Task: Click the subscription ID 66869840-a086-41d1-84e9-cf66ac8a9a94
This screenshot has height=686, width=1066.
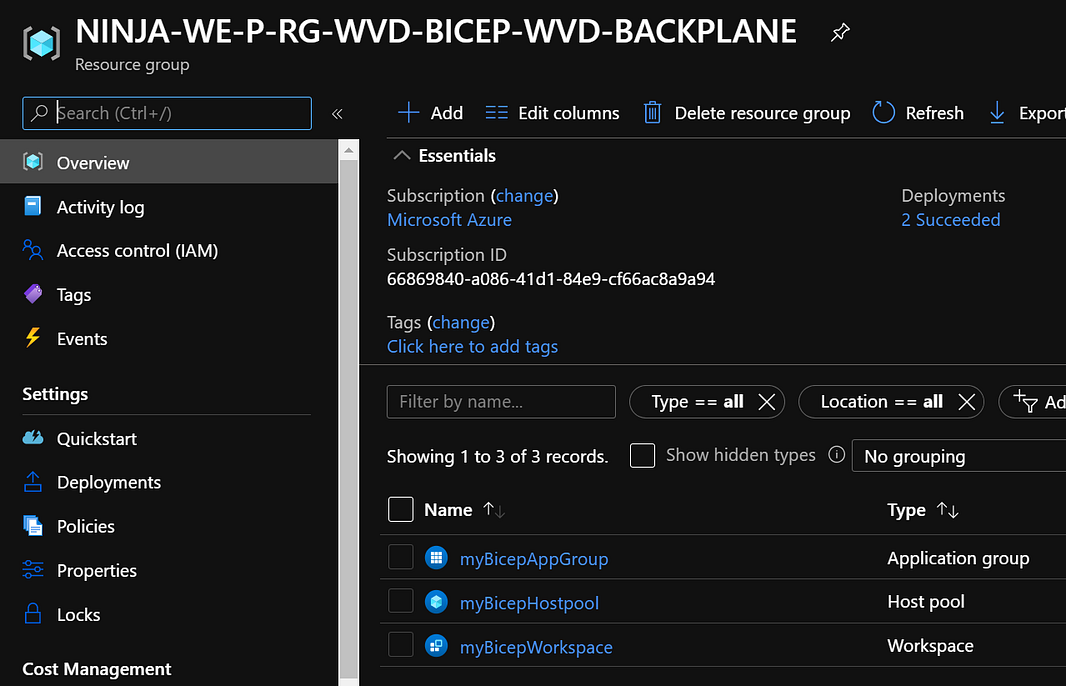Action: point(551,279)
